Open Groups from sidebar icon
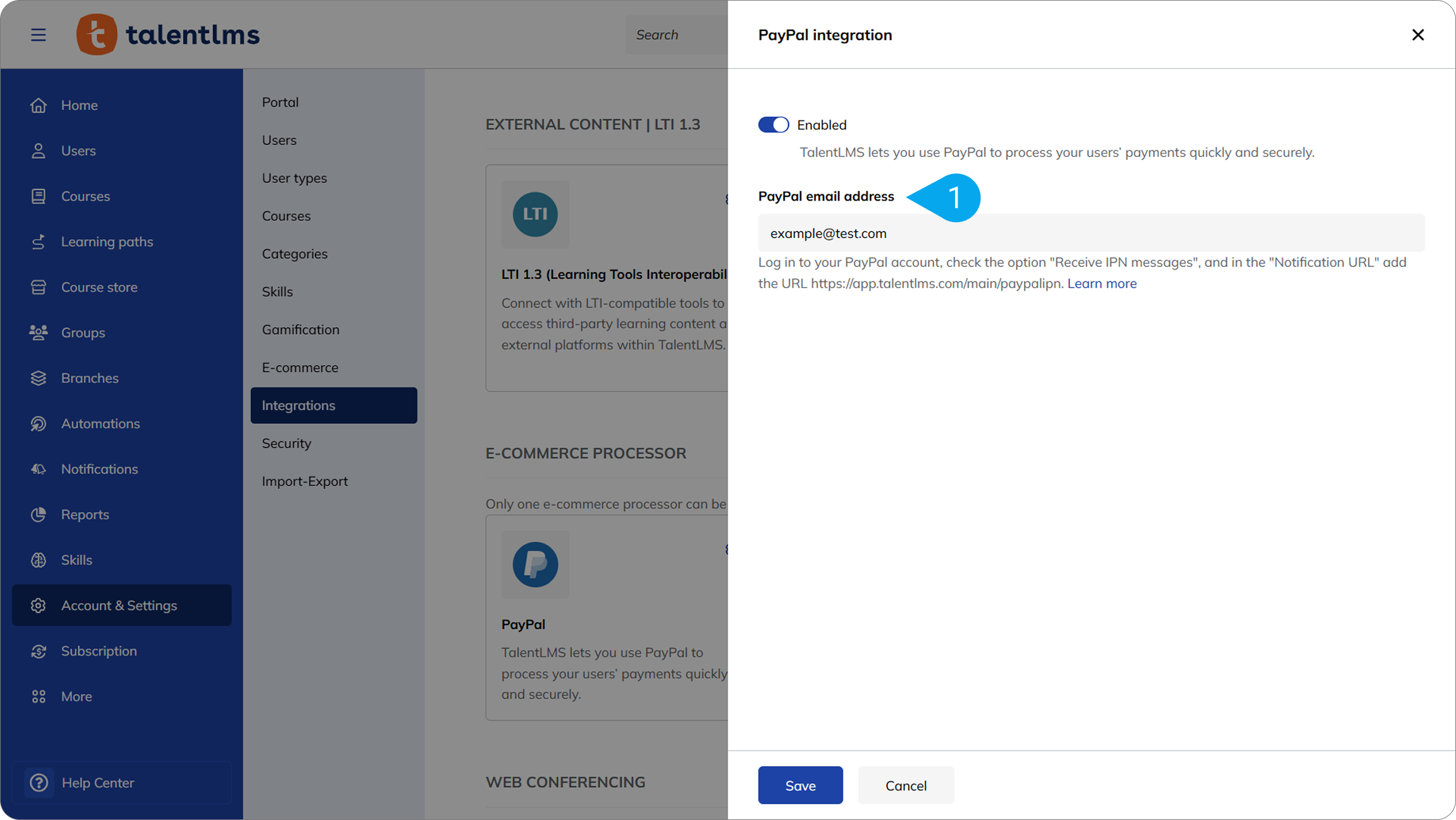The image size is (1456, 820). click(x=39, y=333)
